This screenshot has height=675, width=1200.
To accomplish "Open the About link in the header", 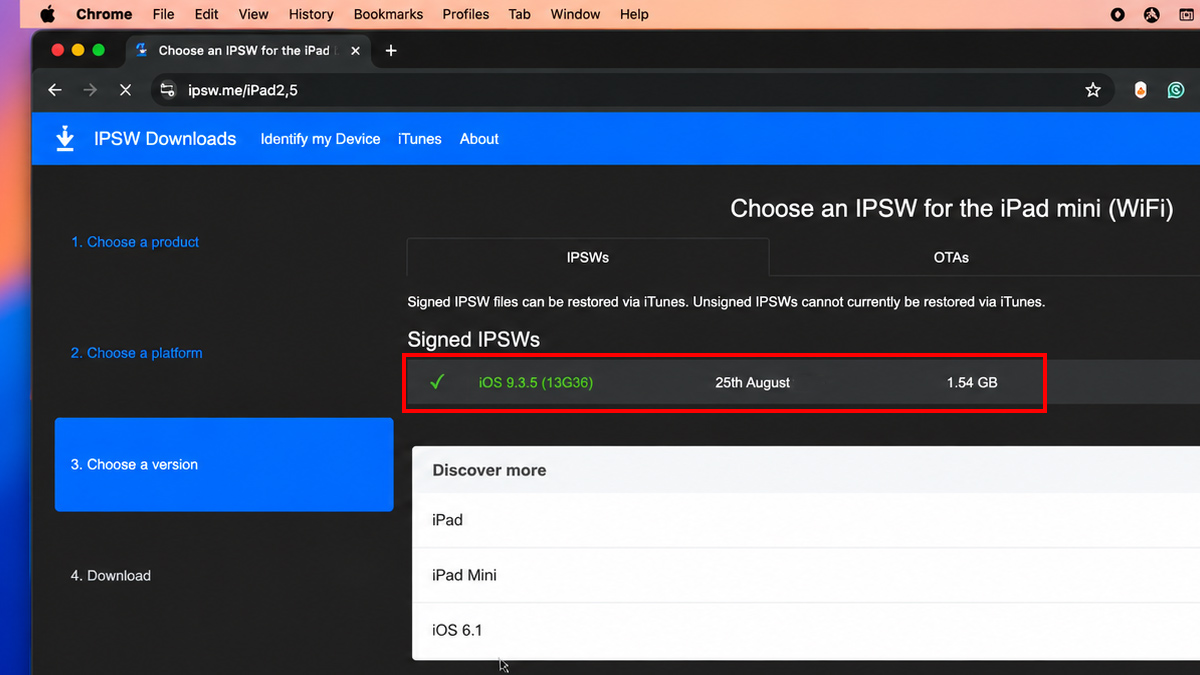I will coord(479,139).
